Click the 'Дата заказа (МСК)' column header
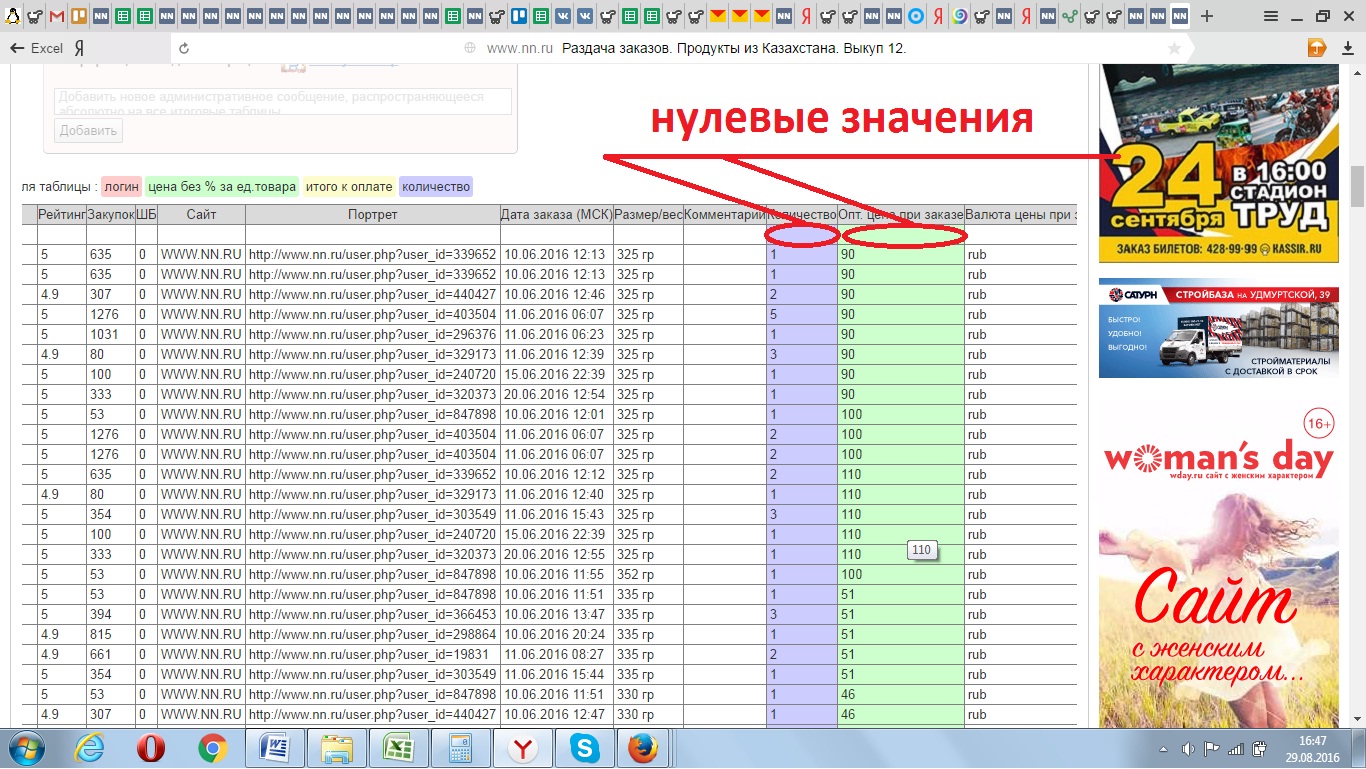This screenshot has width=1366, height=769. pyautogui.click(x=555, y=214)
